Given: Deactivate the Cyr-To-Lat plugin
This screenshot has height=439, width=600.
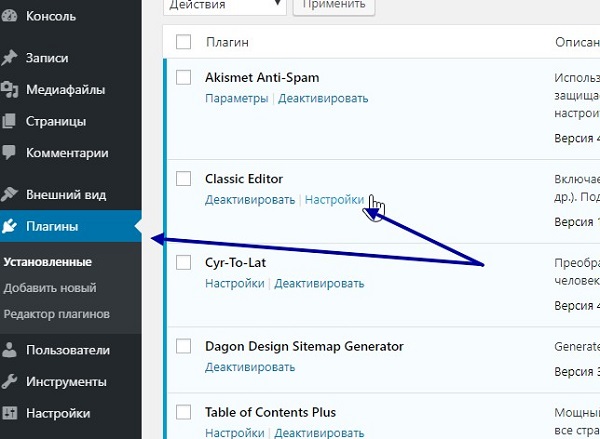Looking at the screenshot, I should (x=319, y=283).
